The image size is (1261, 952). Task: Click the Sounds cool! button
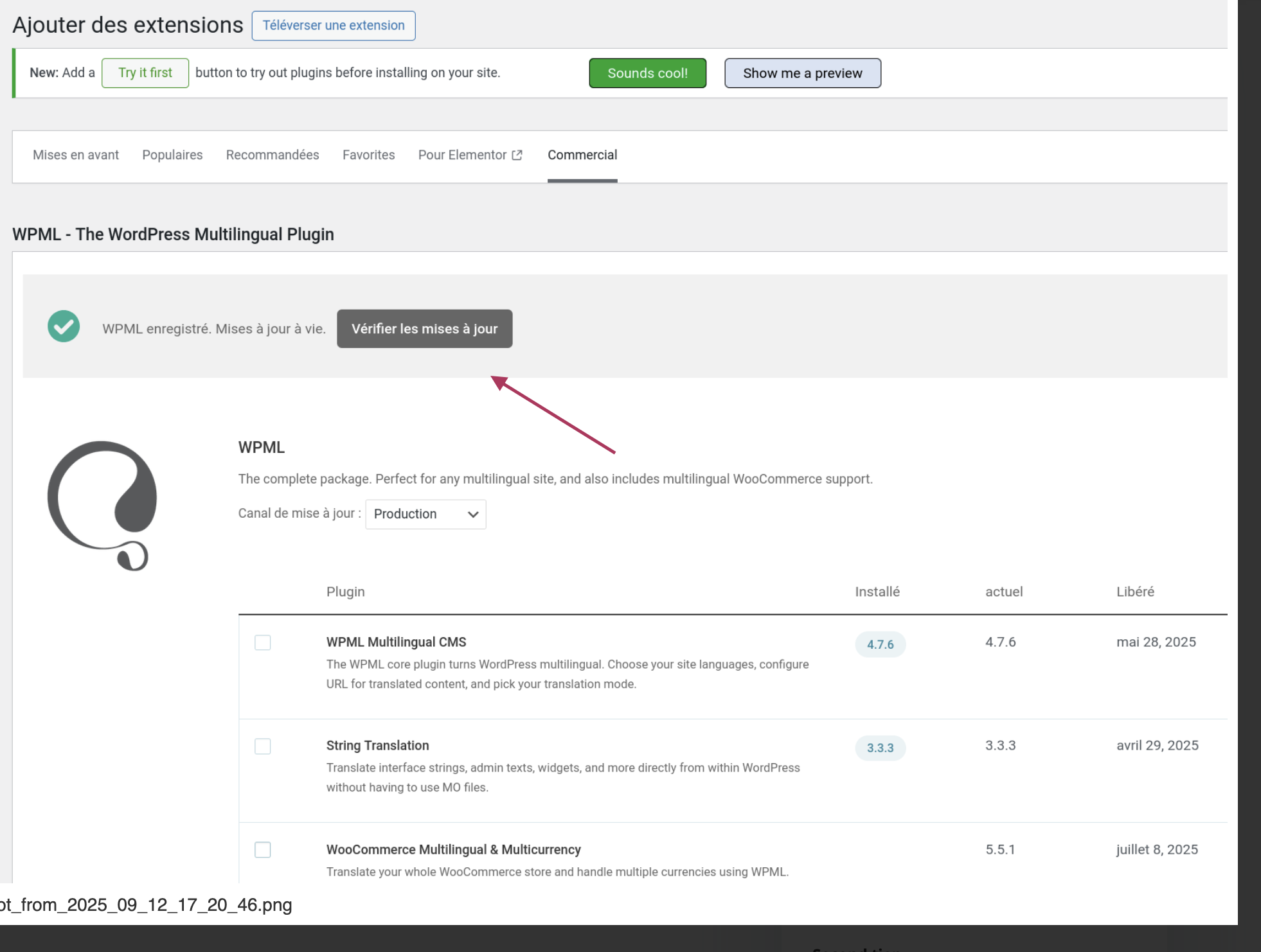point(648,73)
